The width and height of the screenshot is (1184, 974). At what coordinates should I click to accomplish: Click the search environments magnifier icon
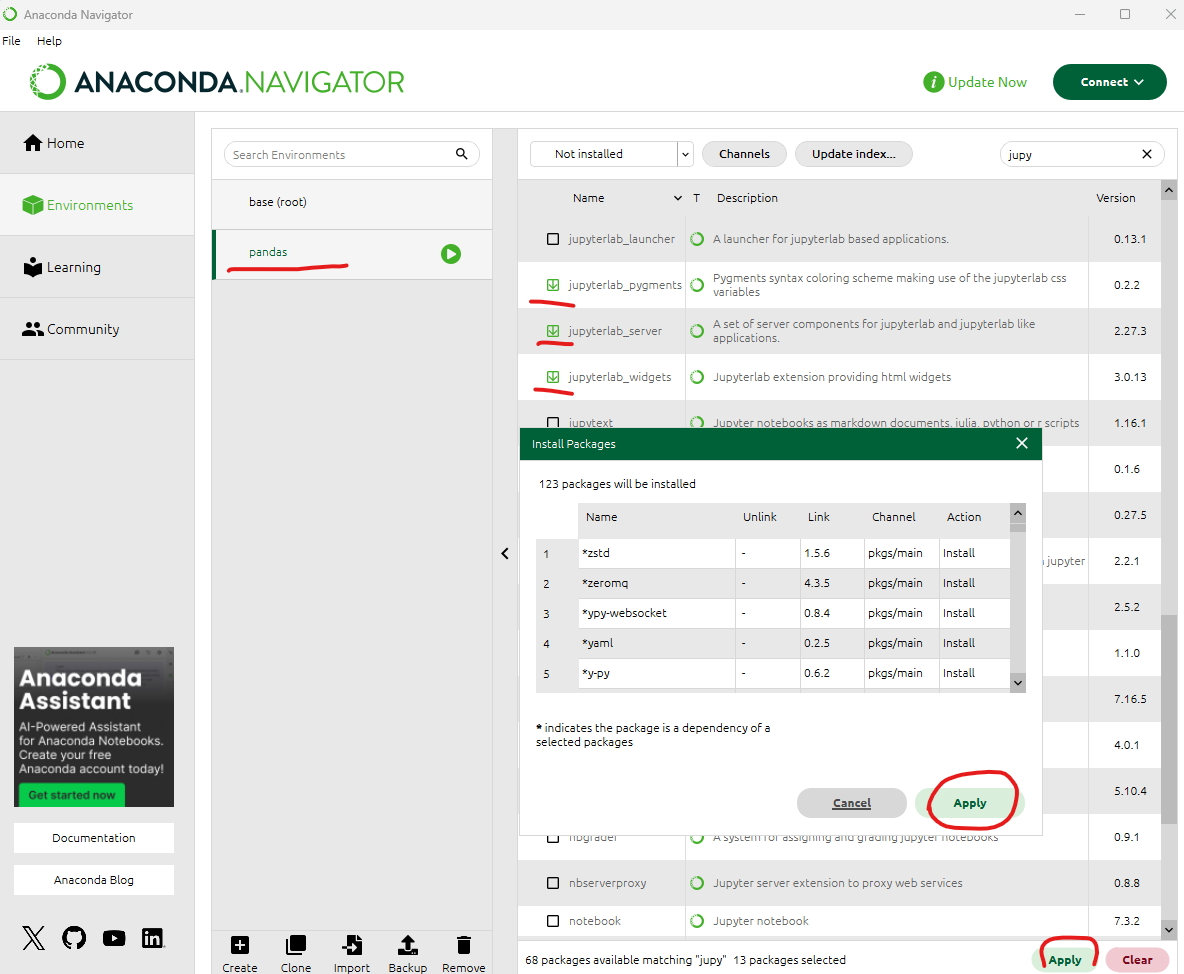point(461,154)
